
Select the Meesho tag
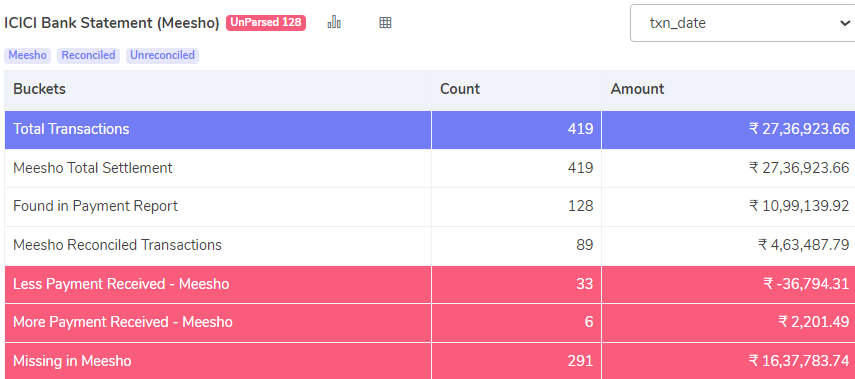(27, 56)
